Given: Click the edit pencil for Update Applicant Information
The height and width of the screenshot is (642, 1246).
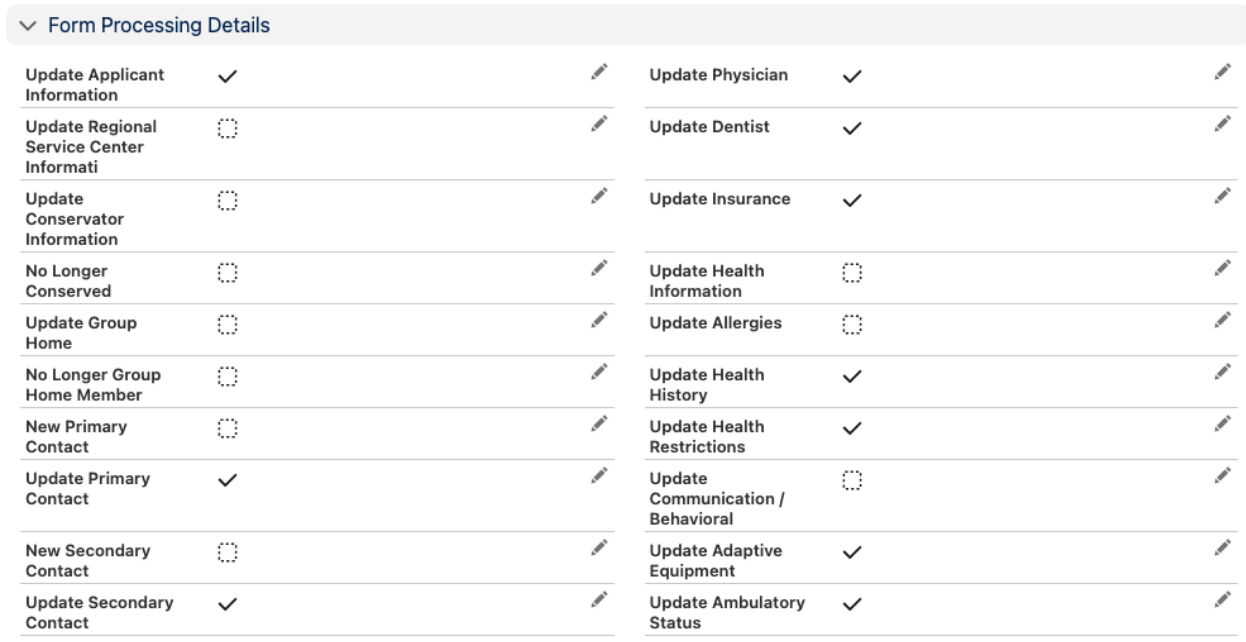Looking at the screenshot, I should (x=598, y=71).
